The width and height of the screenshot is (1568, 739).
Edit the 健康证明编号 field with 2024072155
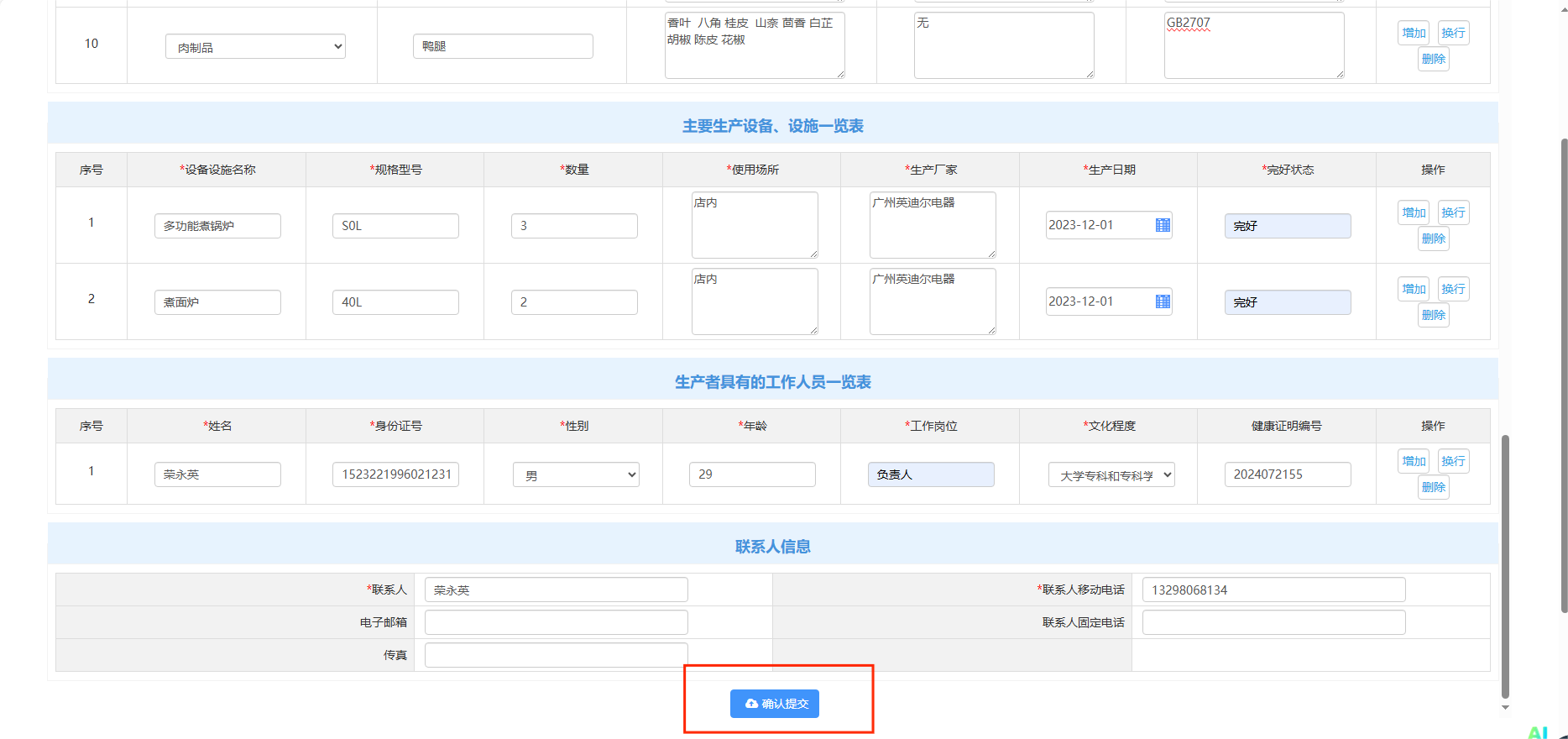[x=1287, y=474]
